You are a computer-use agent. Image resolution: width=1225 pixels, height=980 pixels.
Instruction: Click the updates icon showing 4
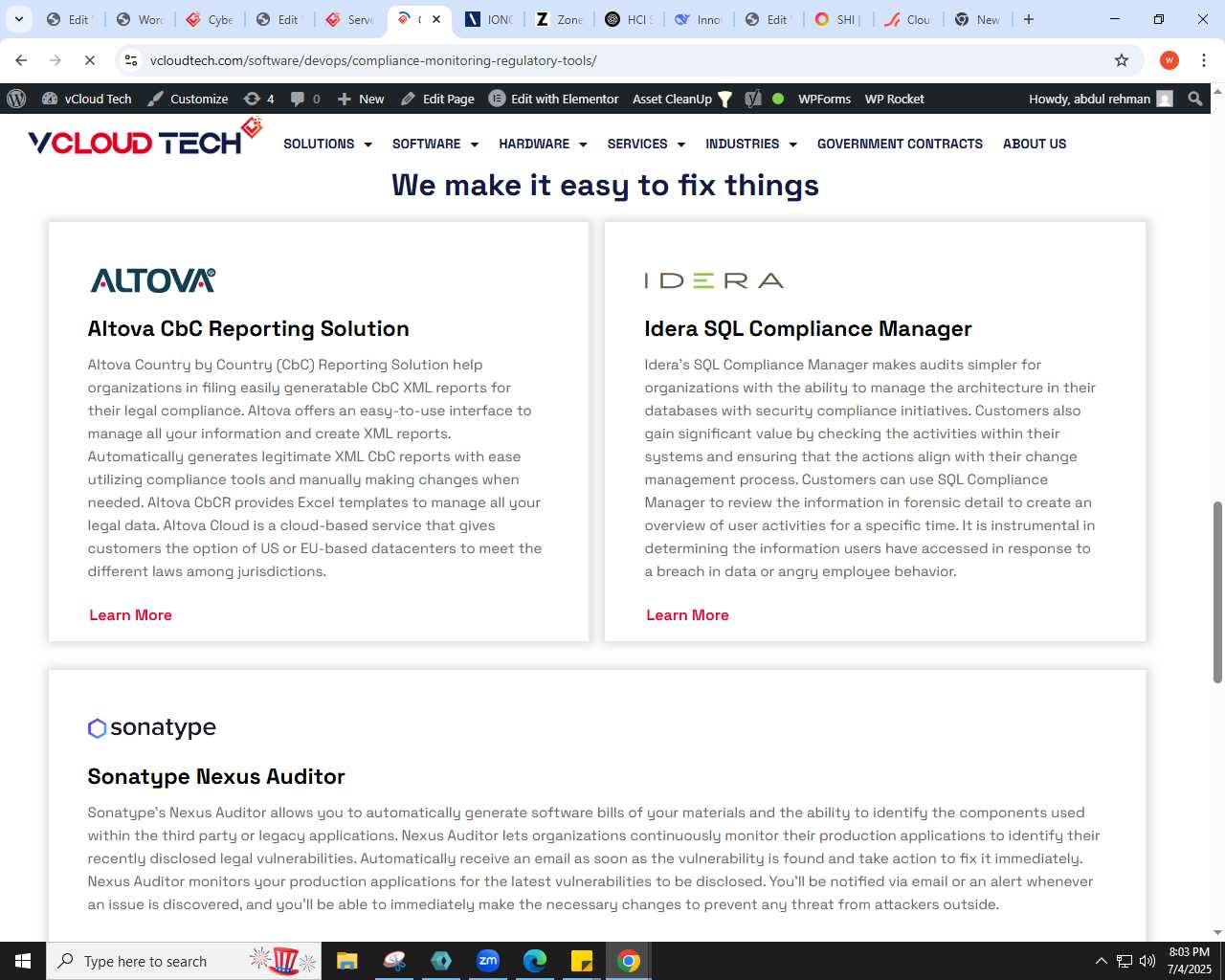258,99
